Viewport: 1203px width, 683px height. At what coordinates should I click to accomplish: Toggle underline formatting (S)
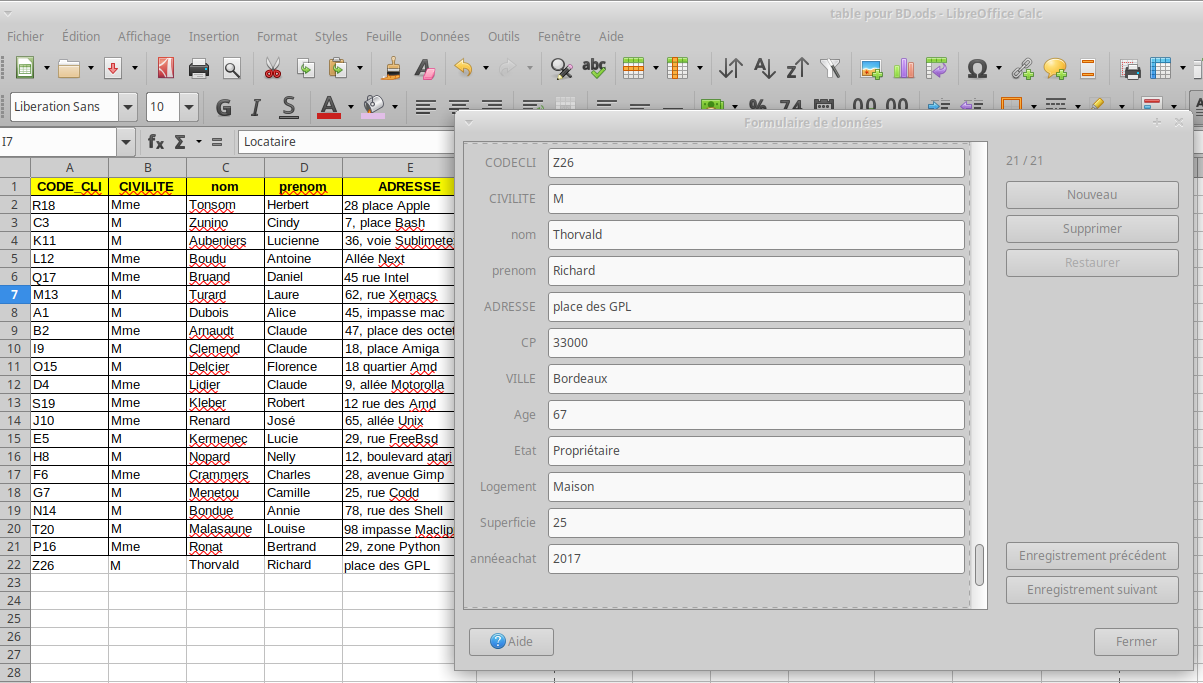point(288,107)
